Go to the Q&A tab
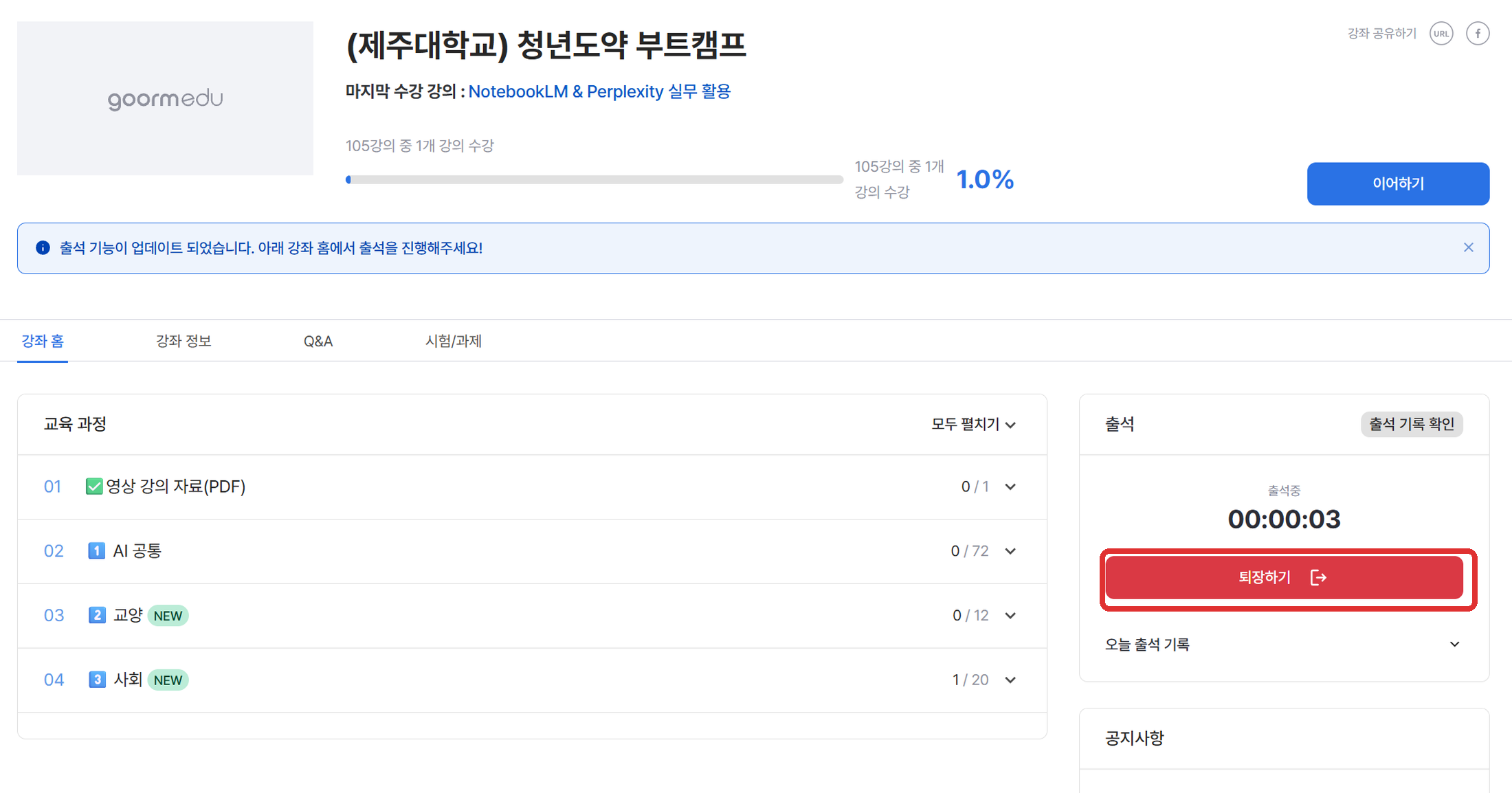Image resolution: width=1512 pixels, height=793 pixels. tap(318, 341)
